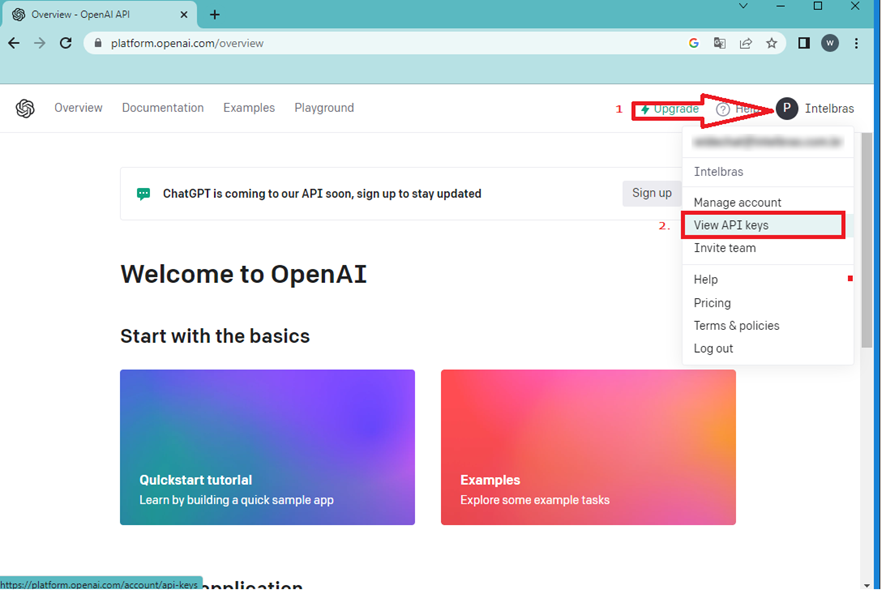This screenshot has width=886, height=594.
Task: Click the Intelbras account name in the header
Action: point(829,109)
